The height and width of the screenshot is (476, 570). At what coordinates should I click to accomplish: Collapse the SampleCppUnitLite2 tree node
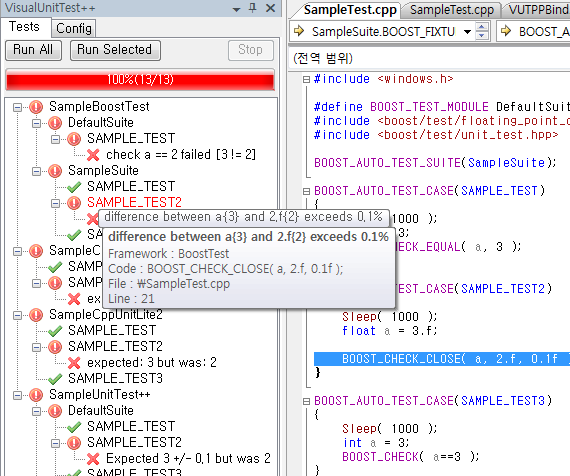(17, 315)
